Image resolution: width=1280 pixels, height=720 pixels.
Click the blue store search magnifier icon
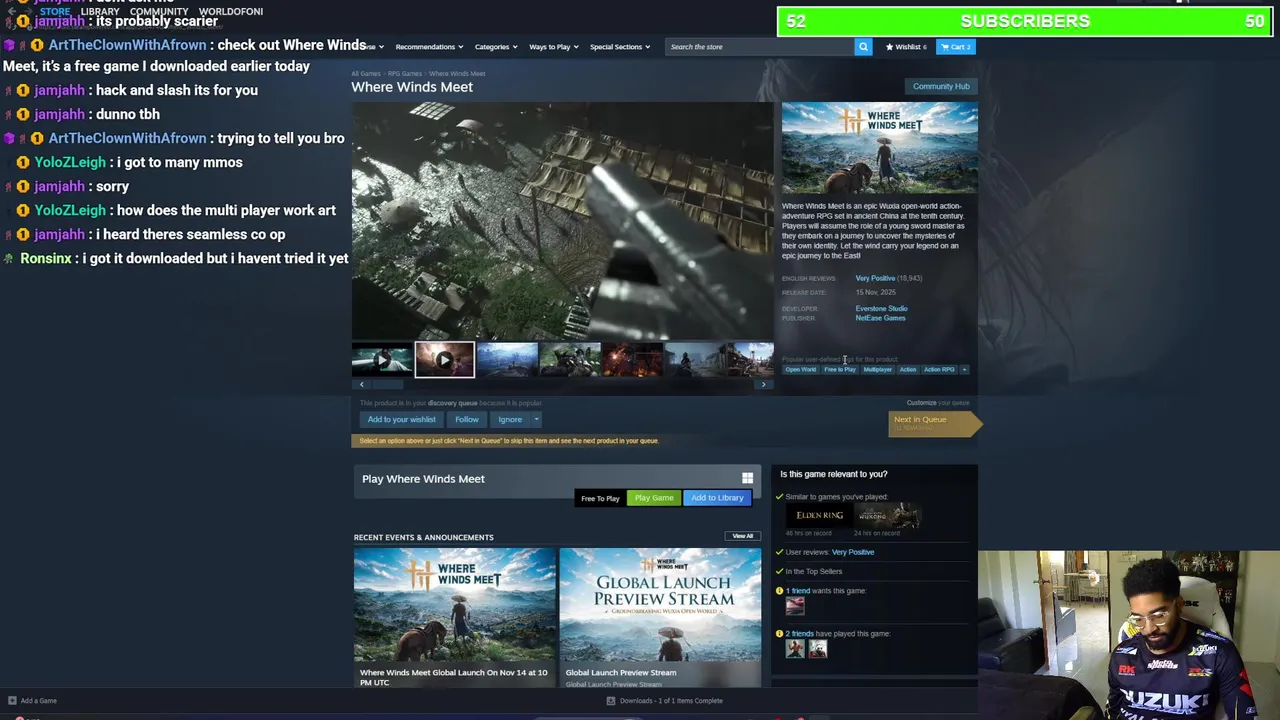click(863, 46)
